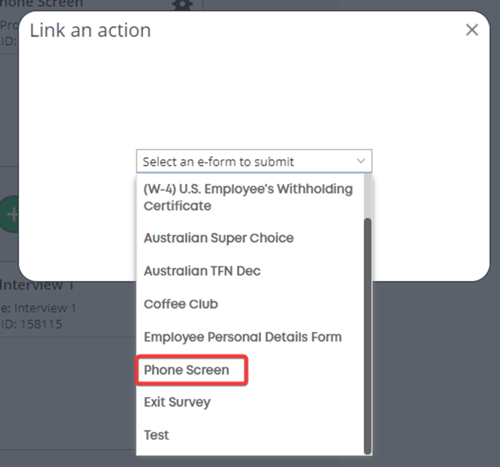Grab the dropdown list scrollbar thumb
This screenshot has height=467, width=500.
tap(368, 336)
